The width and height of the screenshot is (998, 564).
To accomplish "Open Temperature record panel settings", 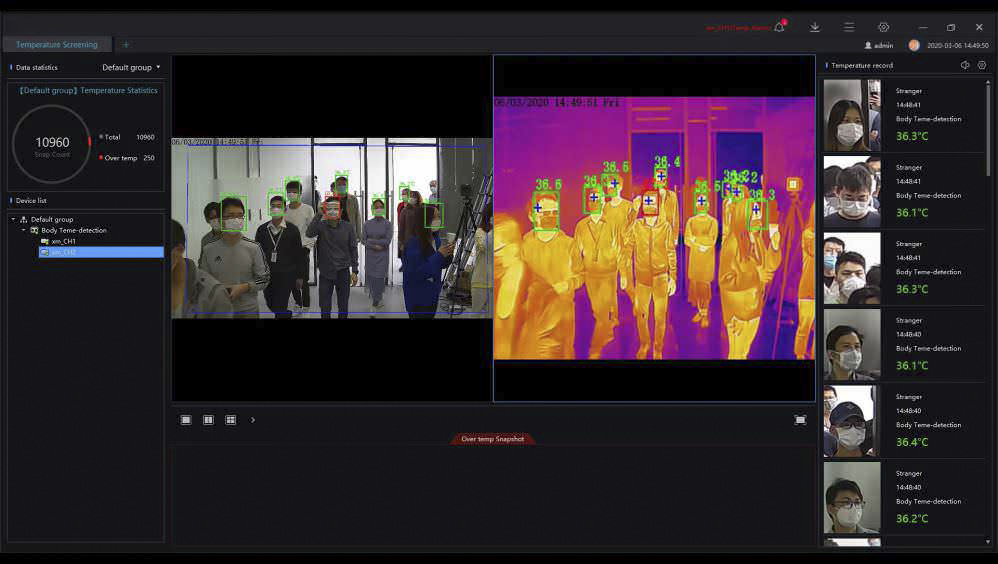I will pyautogui.click(x=982, y=65).
